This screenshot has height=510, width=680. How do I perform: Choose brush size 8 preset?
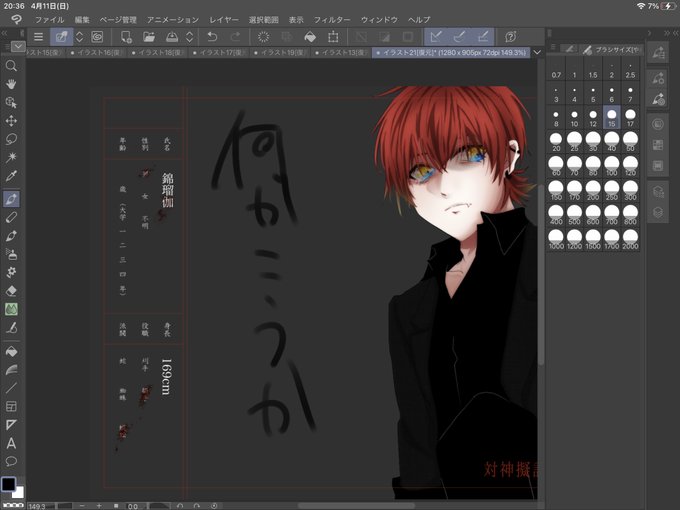coord(556,118)
